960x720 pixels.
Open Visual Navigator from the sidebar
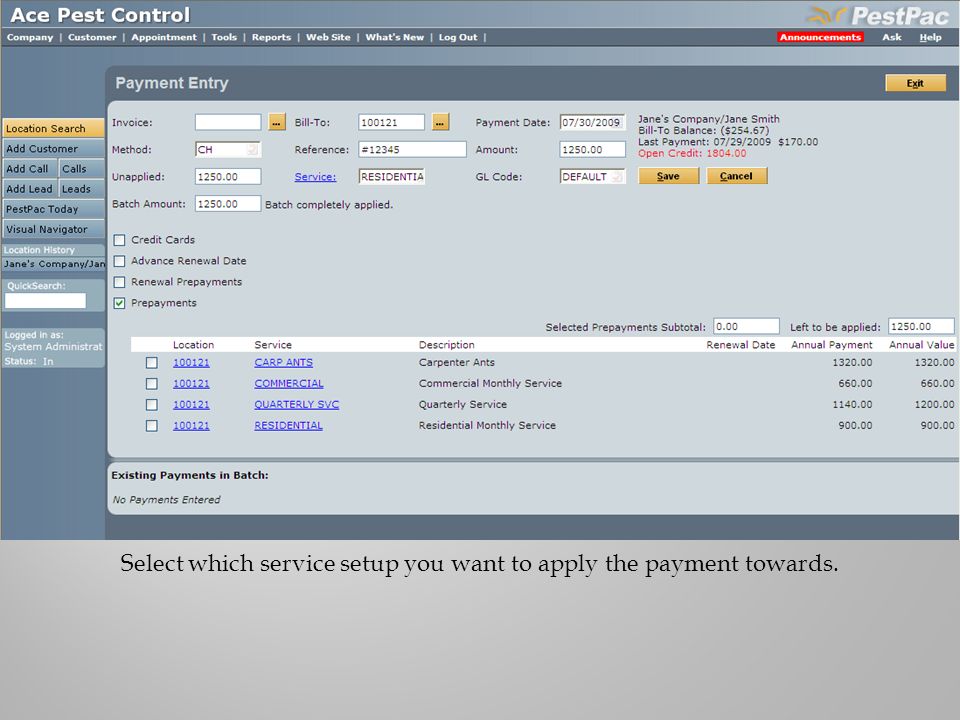pos(53,230)
